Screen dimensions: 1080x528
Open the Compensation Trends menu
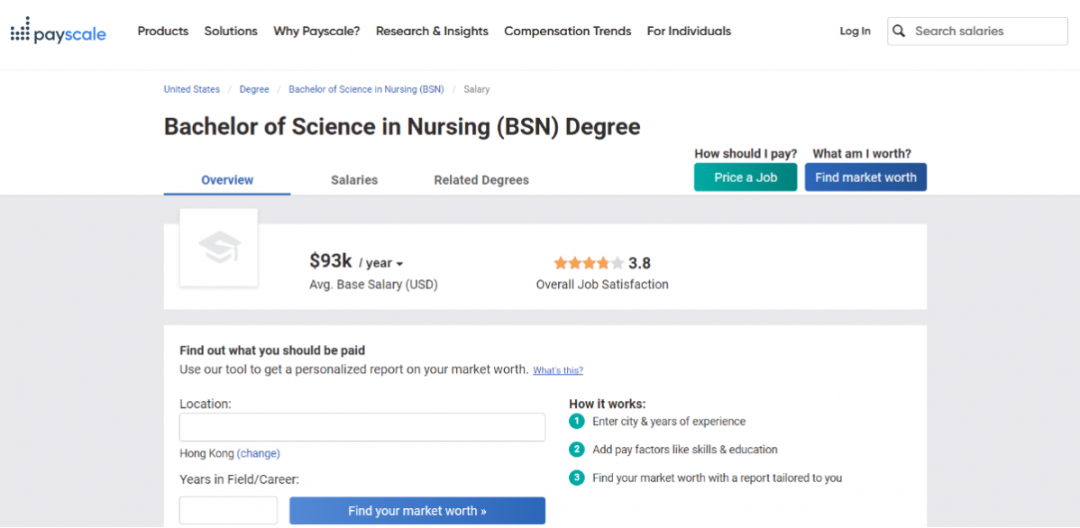[568, 31]
